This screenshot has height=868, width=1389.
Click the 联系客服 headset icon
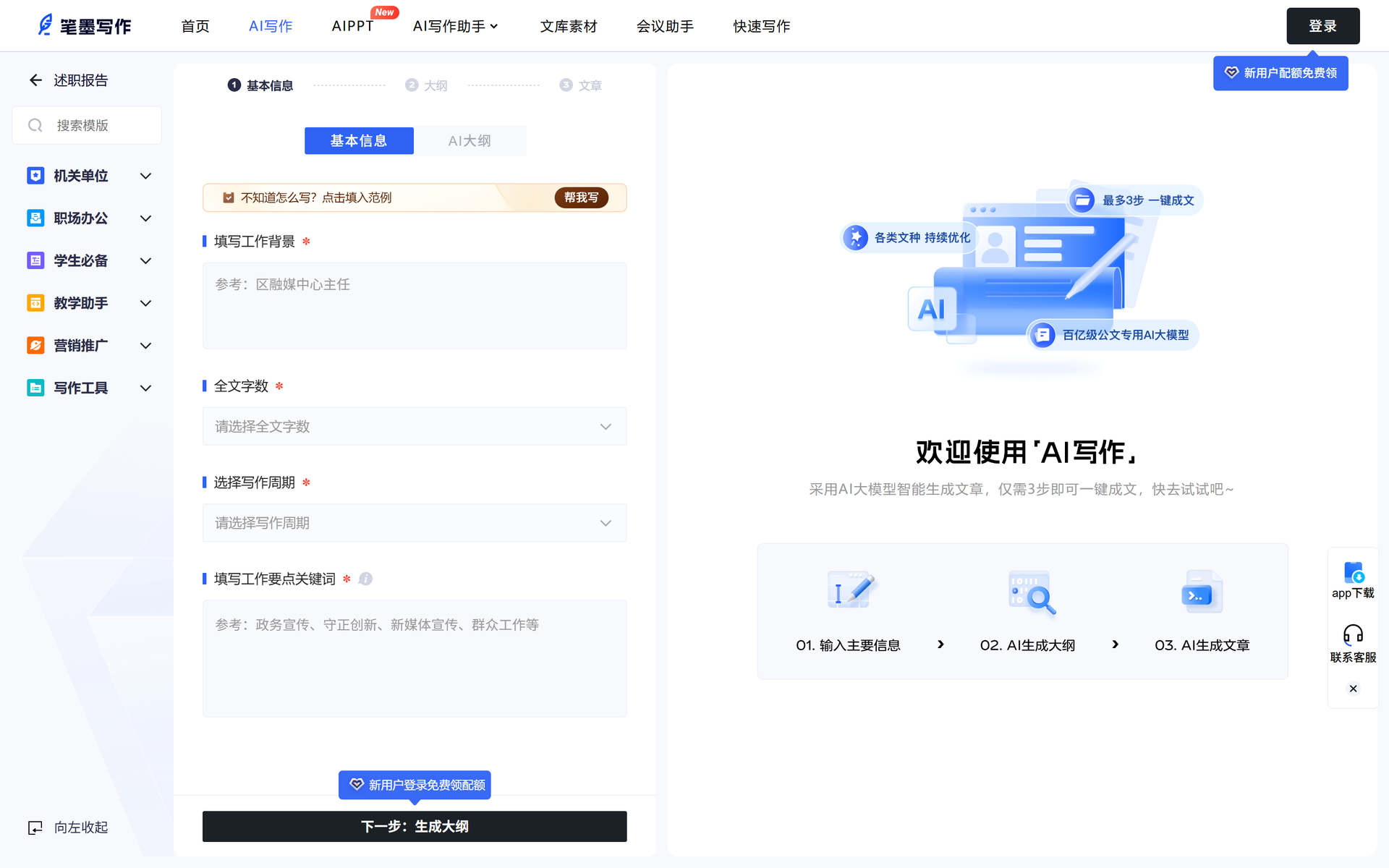(1353, 634)
